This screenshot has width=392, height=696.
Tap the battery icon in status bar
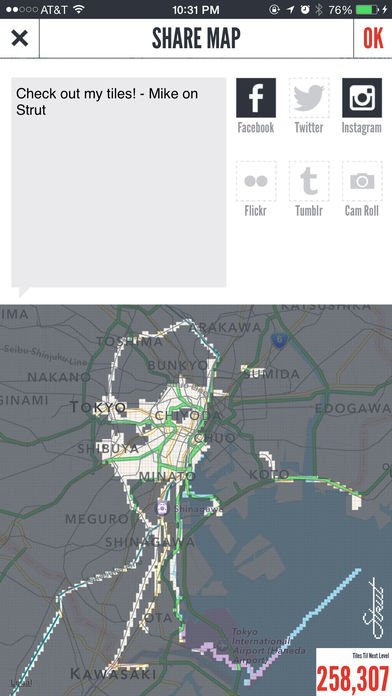367,9
